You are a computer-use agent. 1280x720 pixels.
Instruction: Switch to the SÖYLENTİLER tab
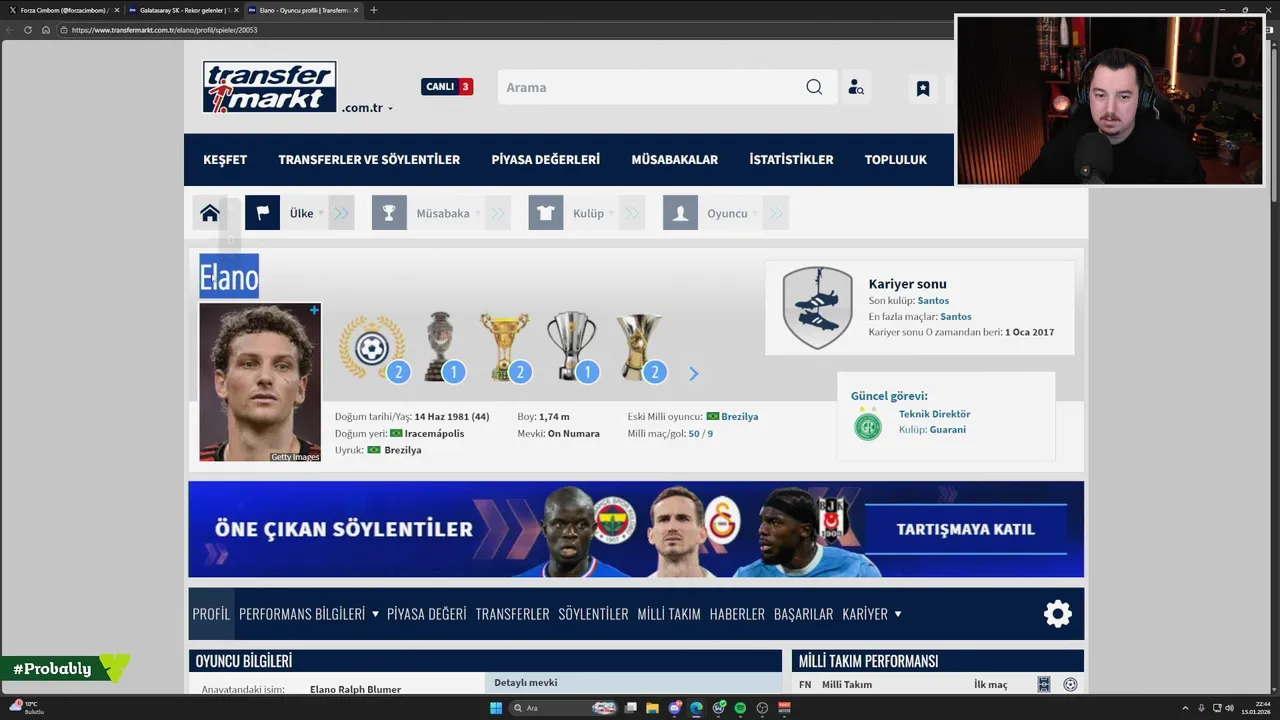click(x=593, y=613)
